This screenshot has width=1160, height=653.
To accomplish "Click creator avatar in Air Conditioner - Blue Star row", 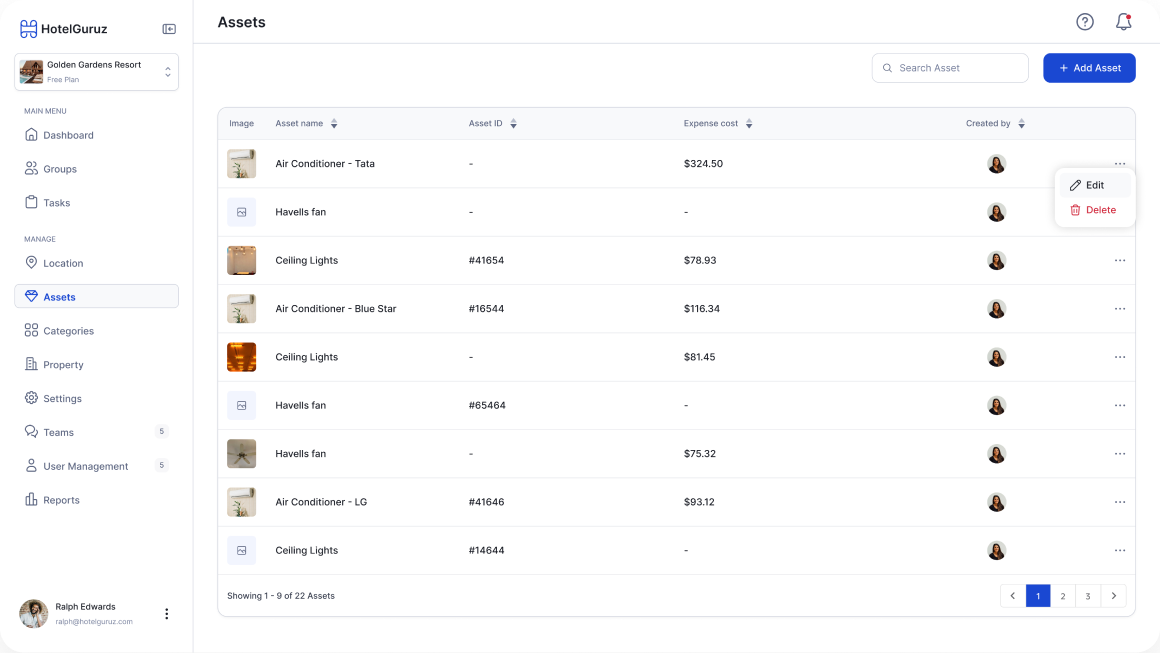I will [996, 309].
